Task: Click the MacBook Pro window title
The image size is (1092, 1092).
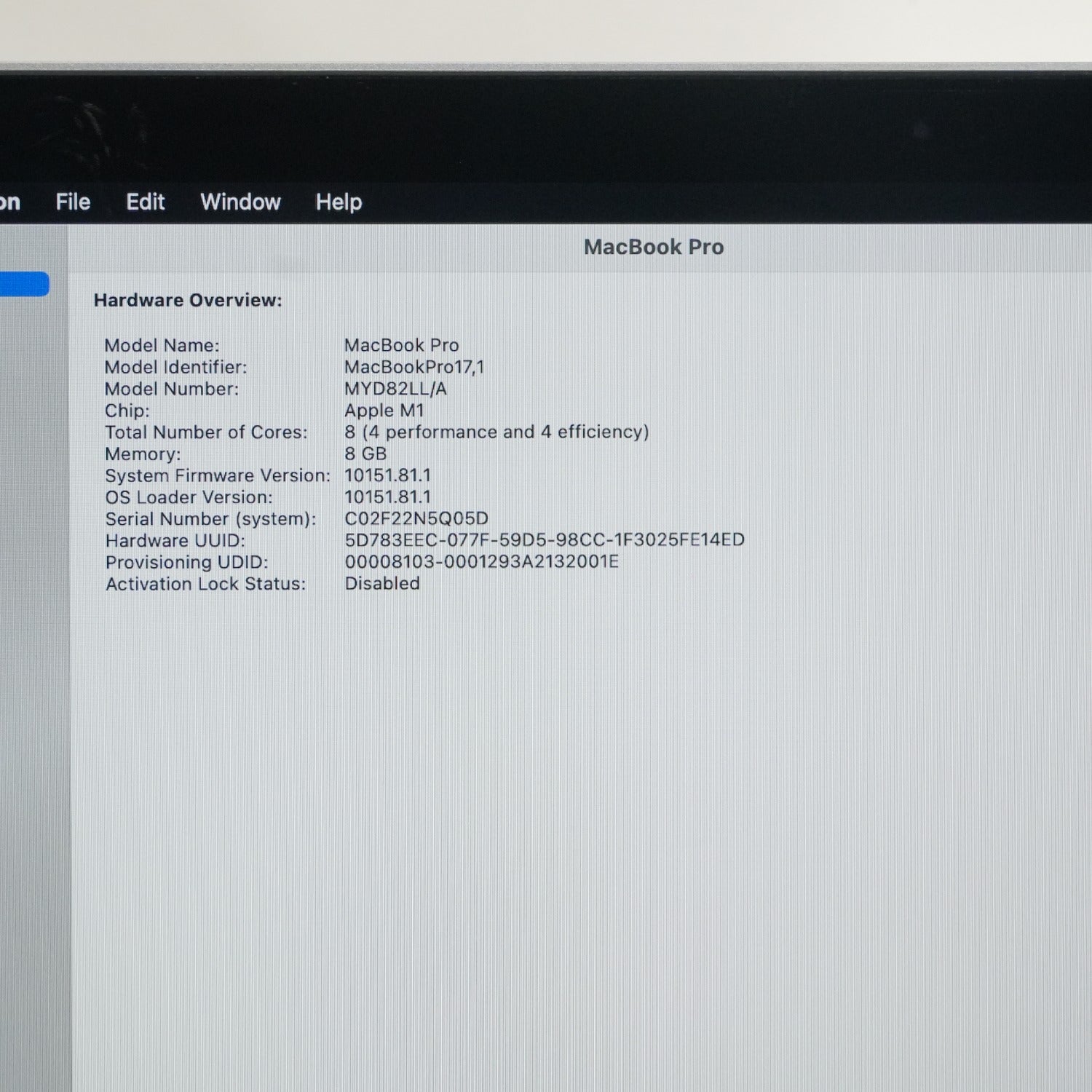Action: point(654,247)
